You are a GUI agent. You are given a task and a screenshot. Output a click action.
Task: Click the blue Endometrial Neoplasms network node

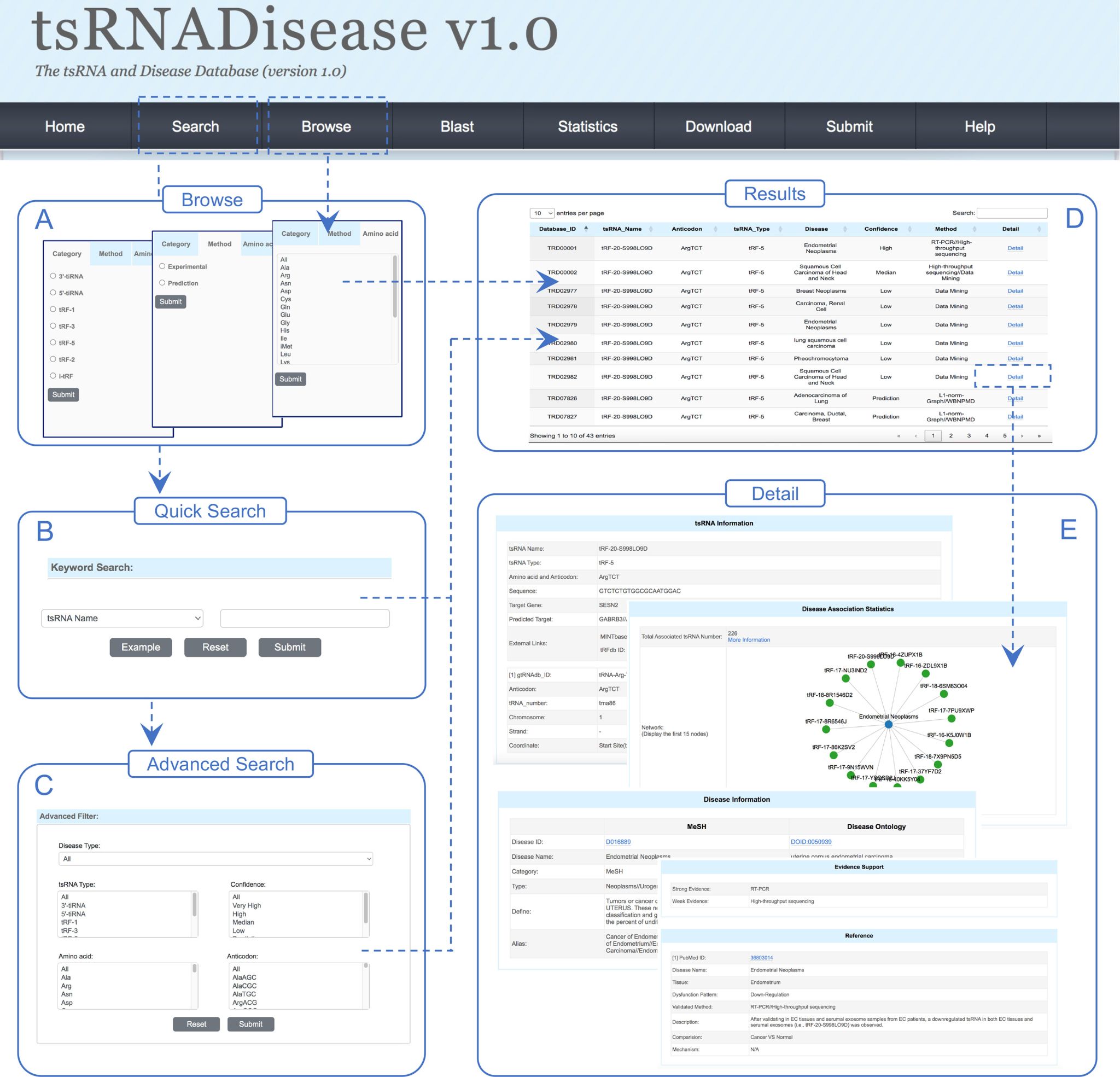coord(888,724)
